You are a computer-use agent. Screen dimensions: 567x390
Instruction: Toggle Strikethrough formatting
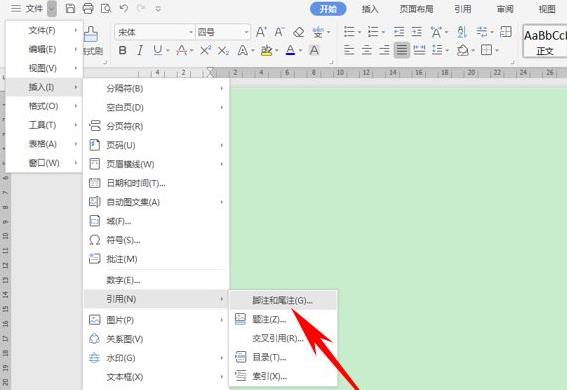point(182,50)
